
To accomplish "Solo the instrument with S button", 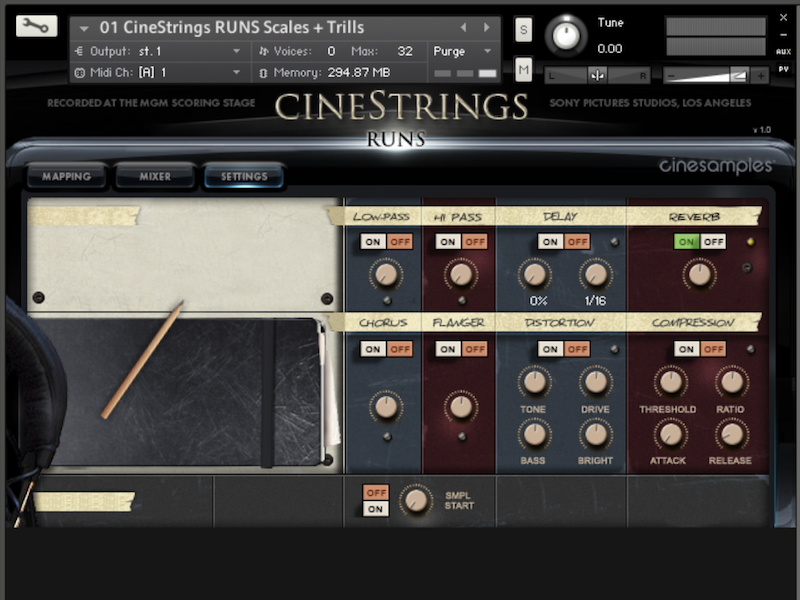I will (523, 30).
